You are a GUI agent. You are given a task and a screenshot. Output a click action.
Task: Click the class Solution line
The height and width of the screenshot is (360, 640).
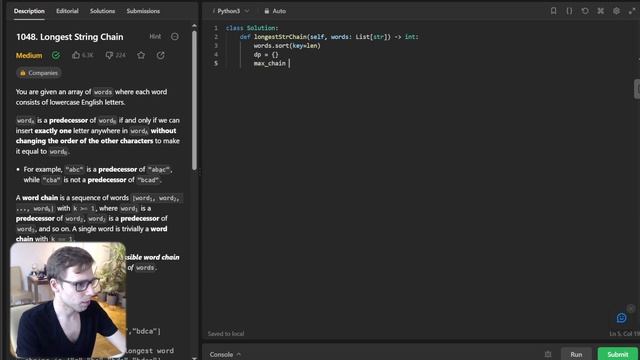[252, 28]
